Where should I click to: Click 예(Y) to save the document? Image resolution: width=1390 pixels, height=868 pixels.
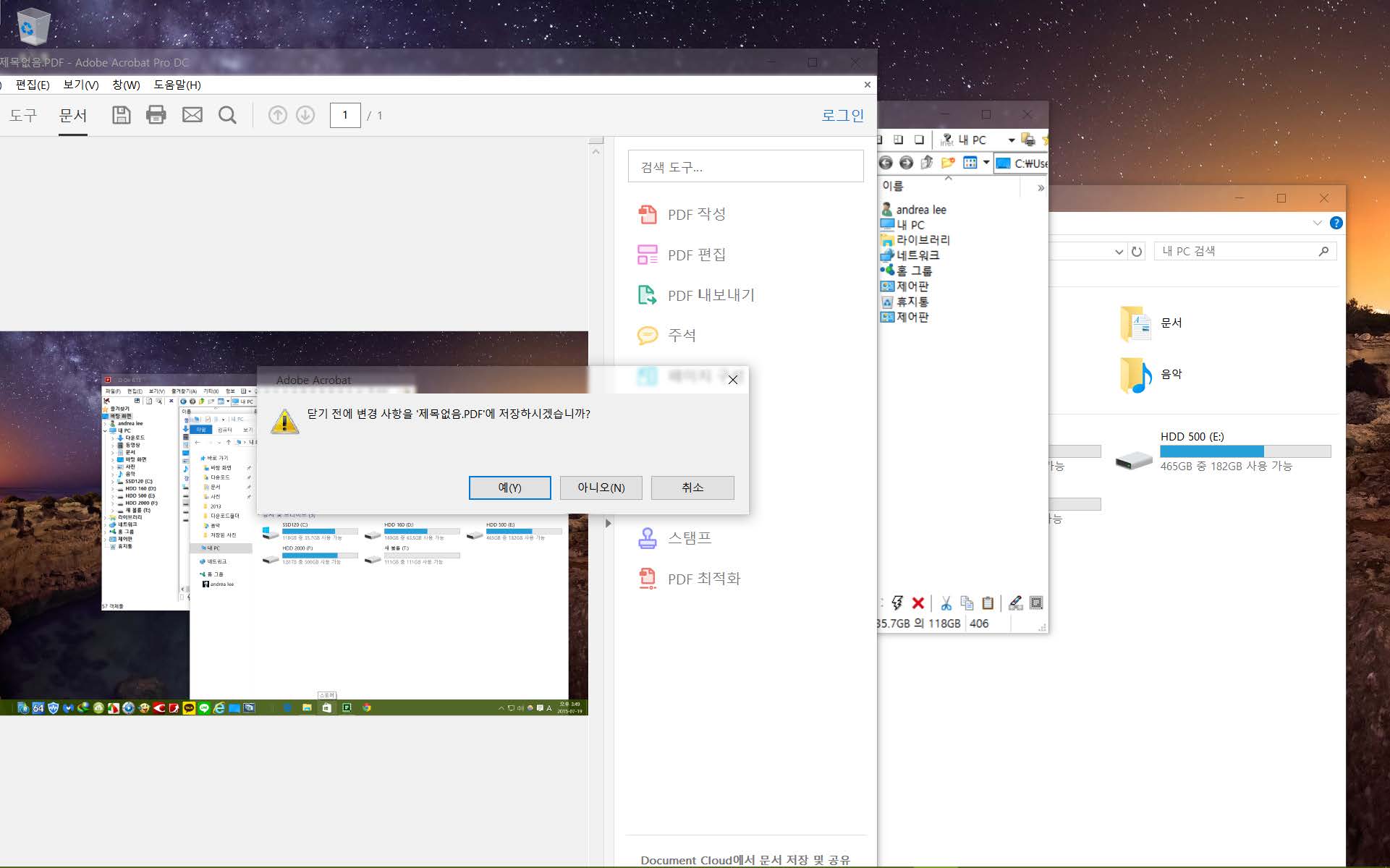coord(510,487)
